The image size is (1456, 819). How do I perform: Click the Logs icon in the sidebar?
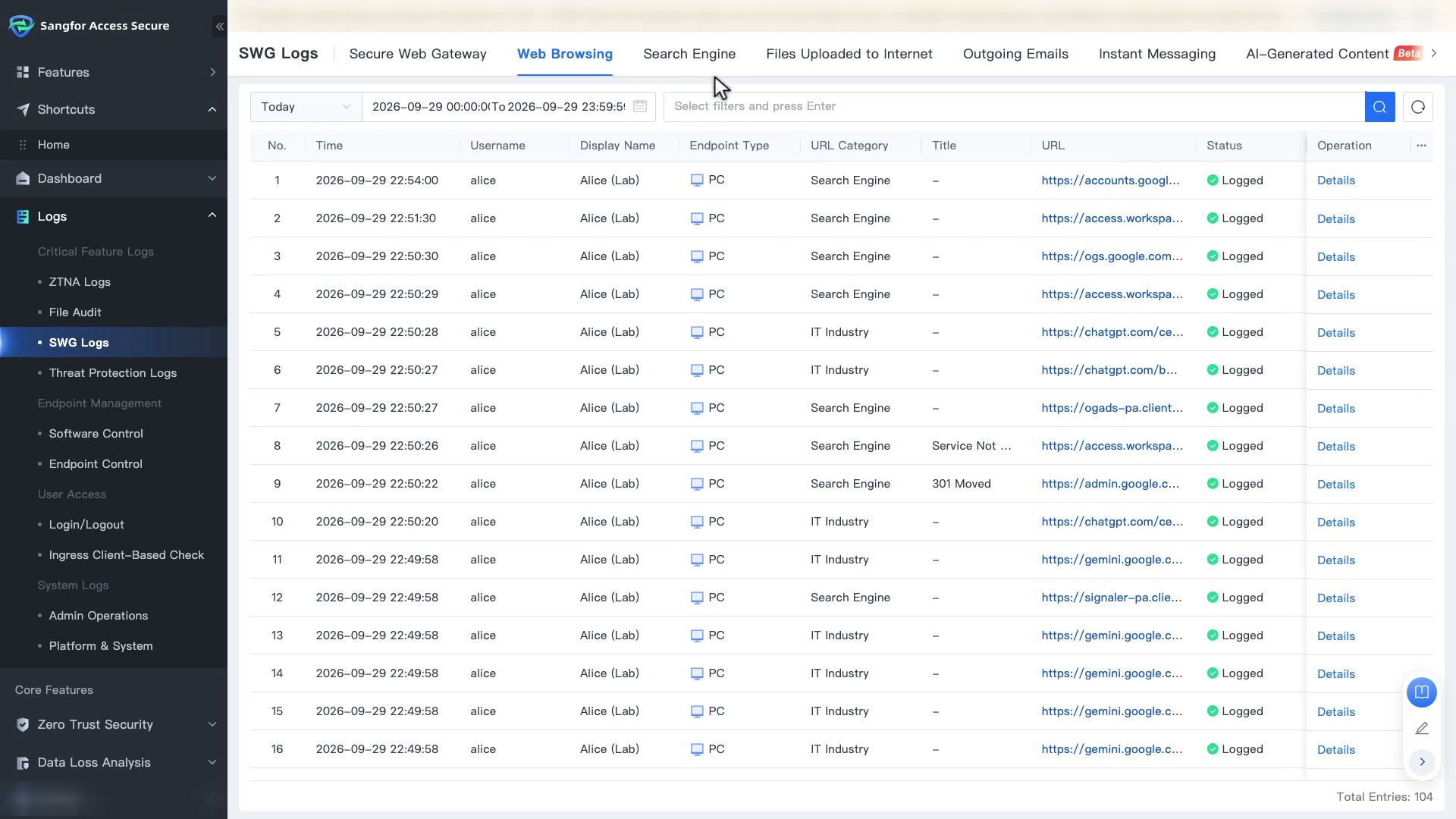click(23, 216)
